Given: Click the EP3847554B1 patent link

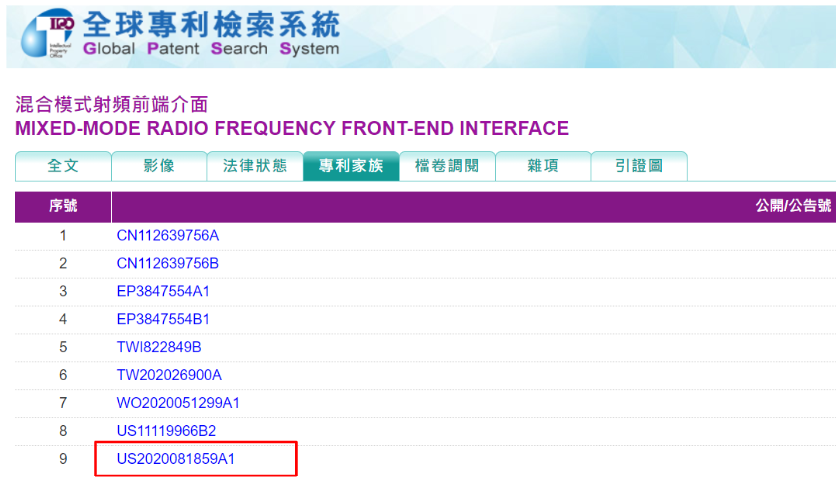Looking at the screenshot, I should 163,319.
